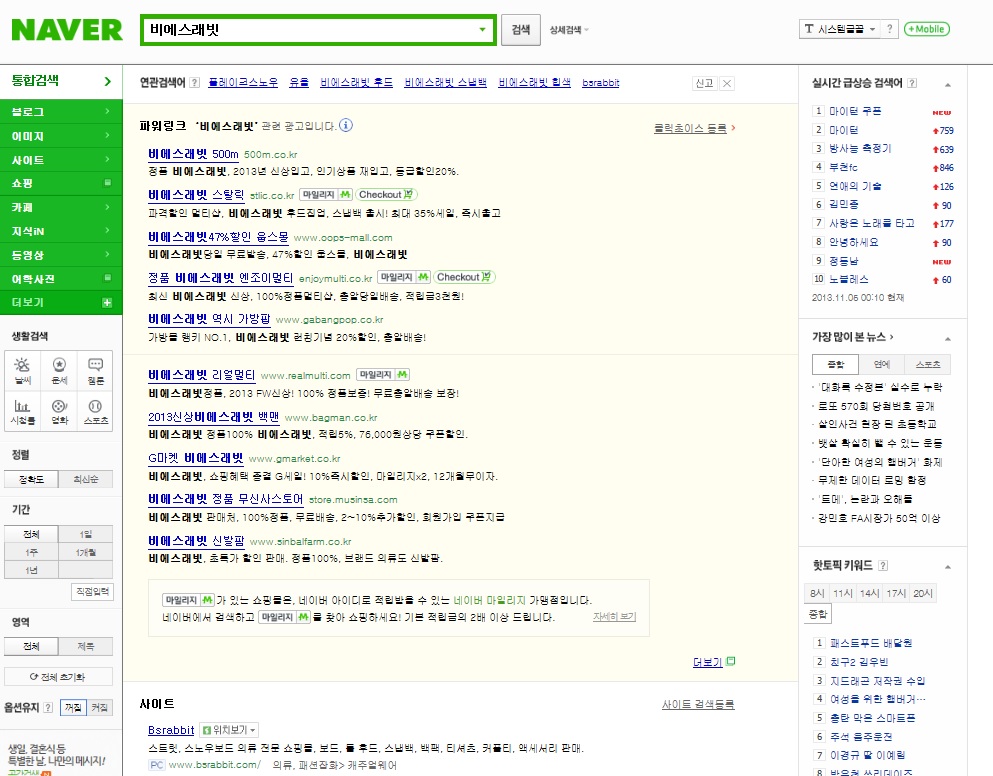
Task: Click mileage badge beside enjoymulti.co.kr
Action: pyautogui.click(x=404, y=277)
